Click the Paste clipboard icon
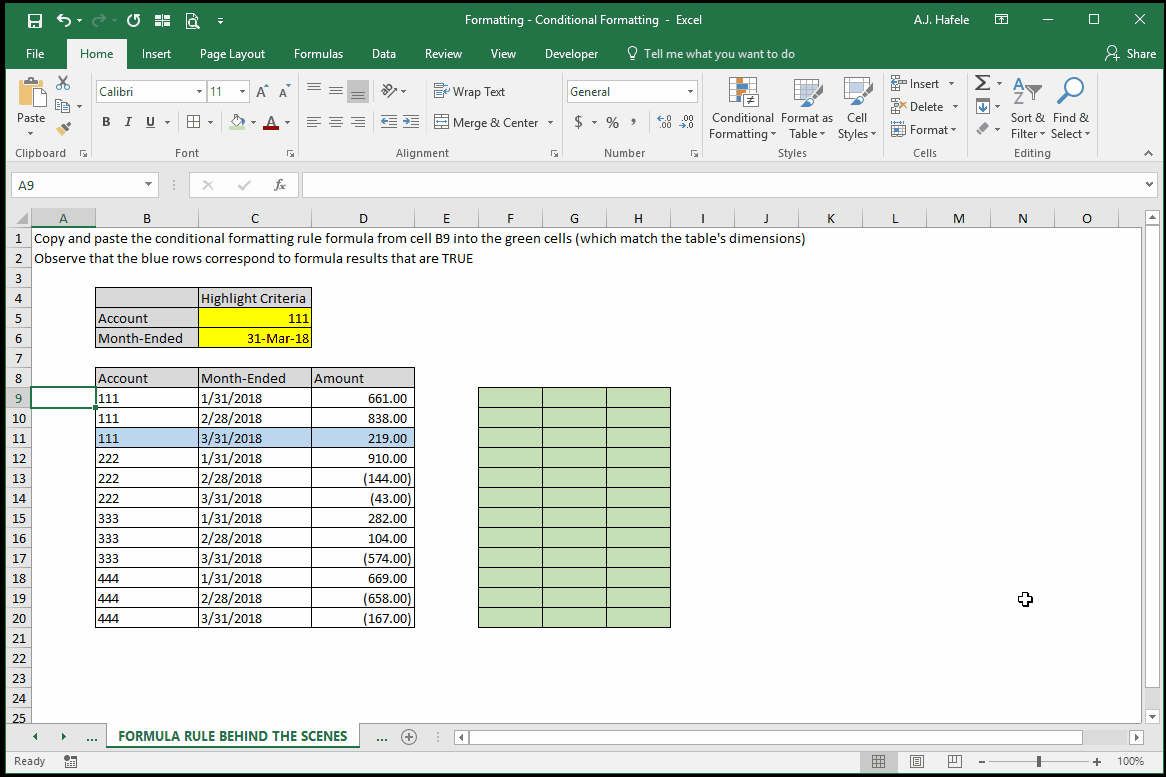This screenshot has height=777, width=1166. (31, 94)
